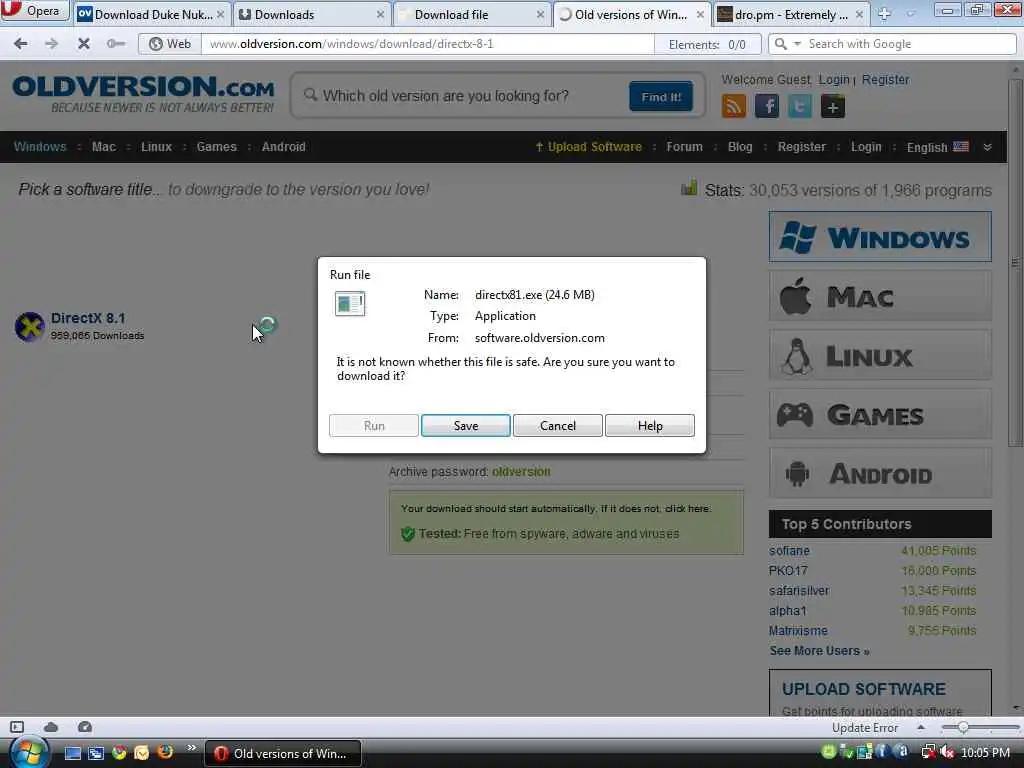Open the English language selector
The image size is (1024, 768).
coord(937,147)
